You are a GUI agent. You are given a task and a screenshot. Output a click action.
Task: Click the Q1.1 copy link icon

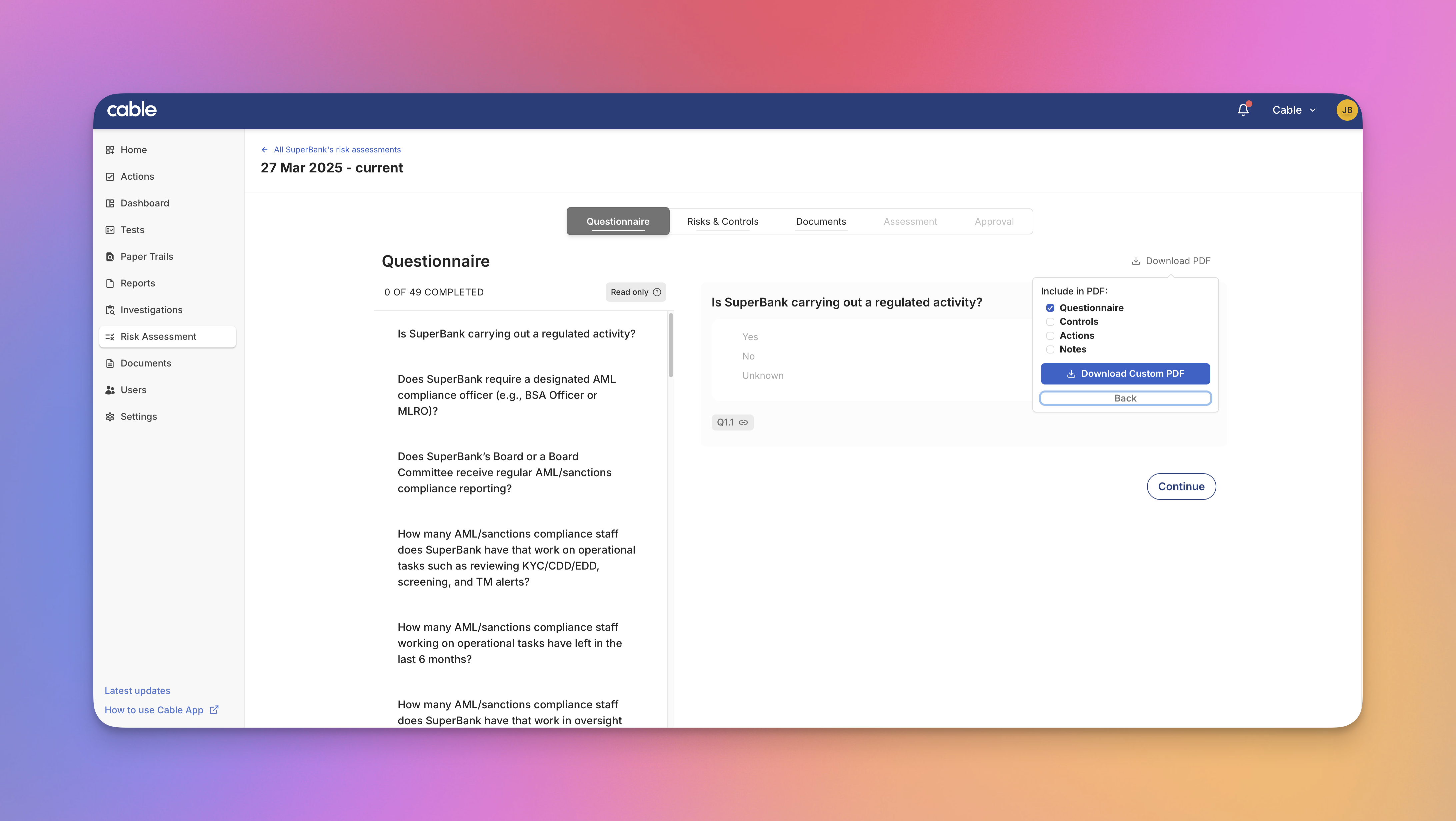743,423
